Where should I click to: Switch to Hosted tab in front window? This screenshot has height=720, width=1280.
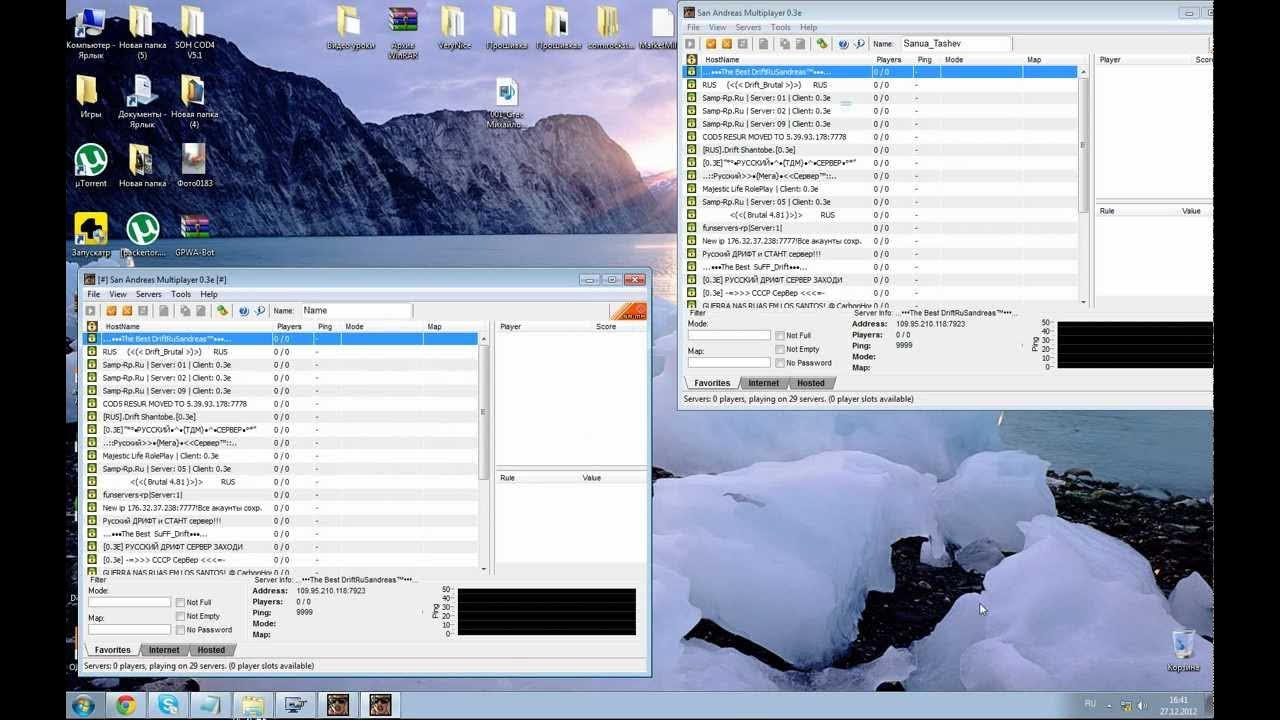211,650
